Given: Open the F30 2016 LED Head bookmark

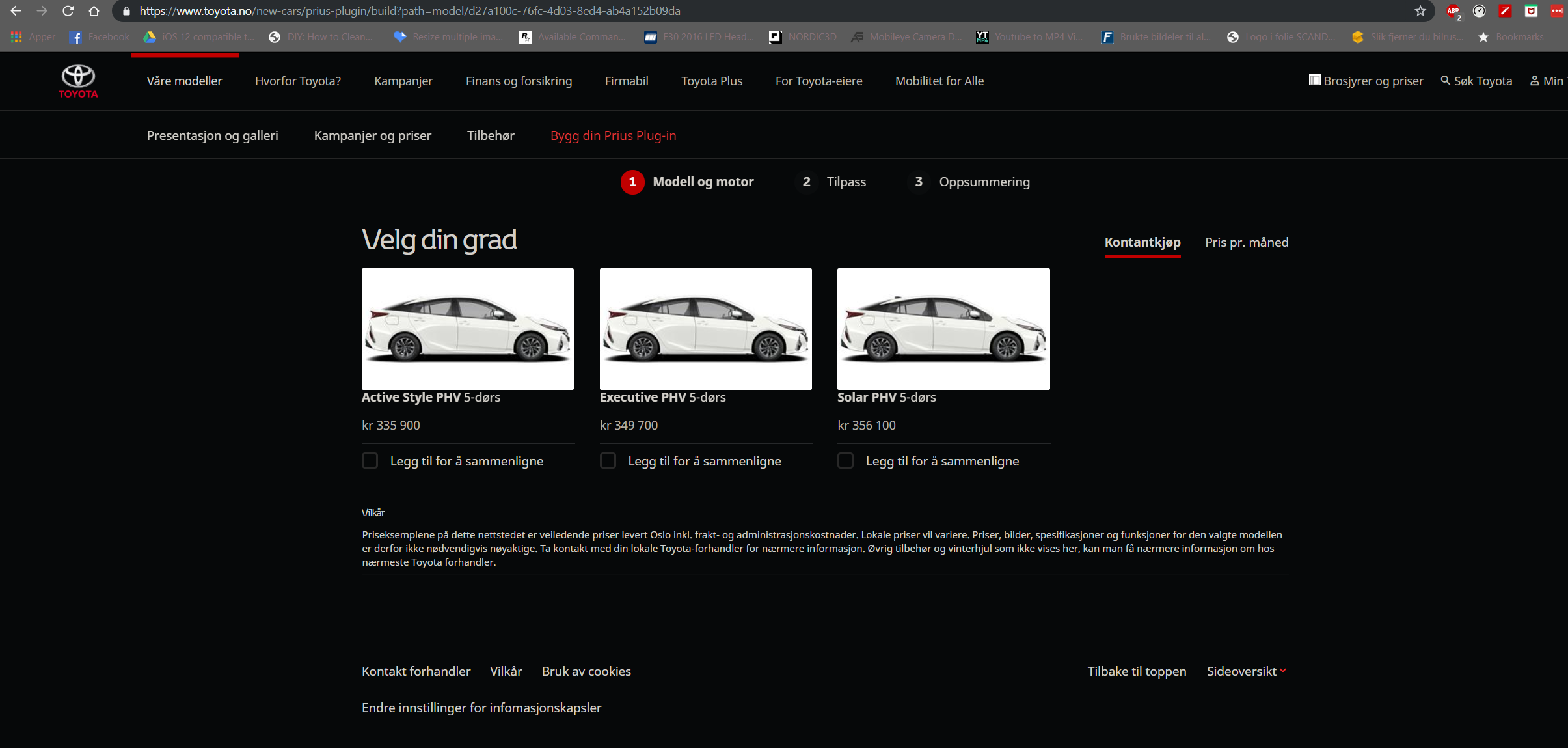Looking at the screenshot, I should [699, 37].
